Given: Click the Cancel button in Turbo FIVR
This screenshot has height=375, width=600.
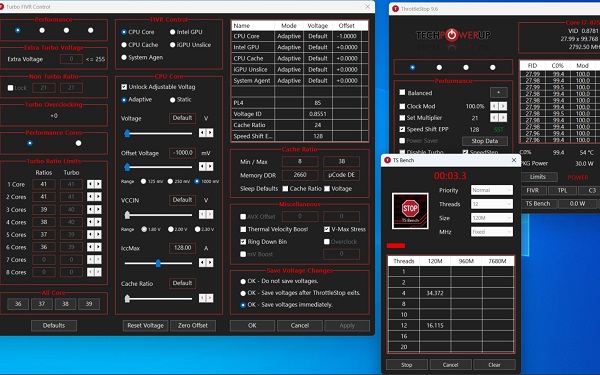Looking at the screenshot, I should [x=300, y=326].
